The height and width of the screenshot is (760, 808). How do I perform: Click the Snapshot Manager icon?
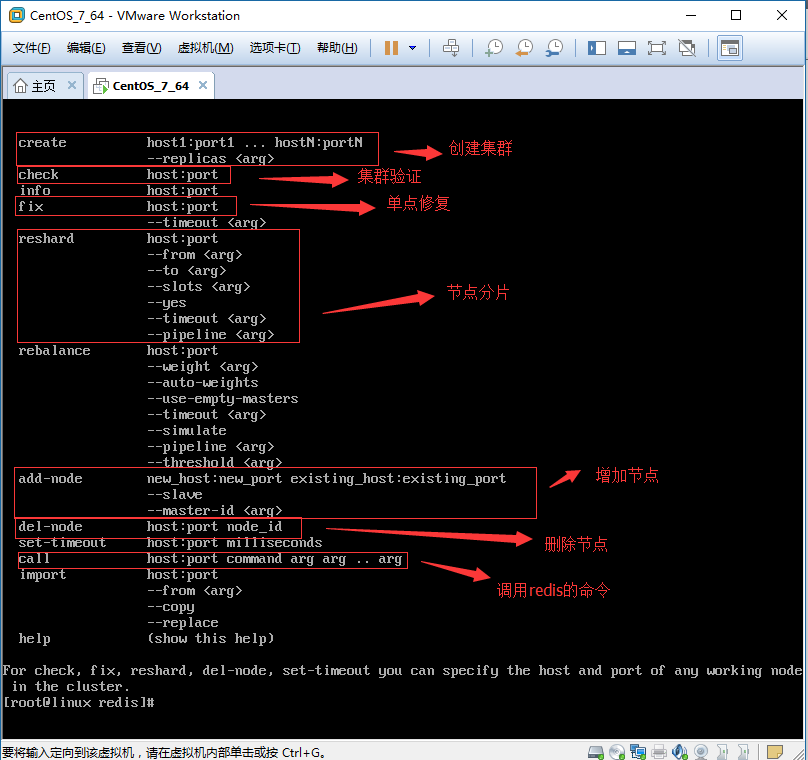(x=555, y=47)
